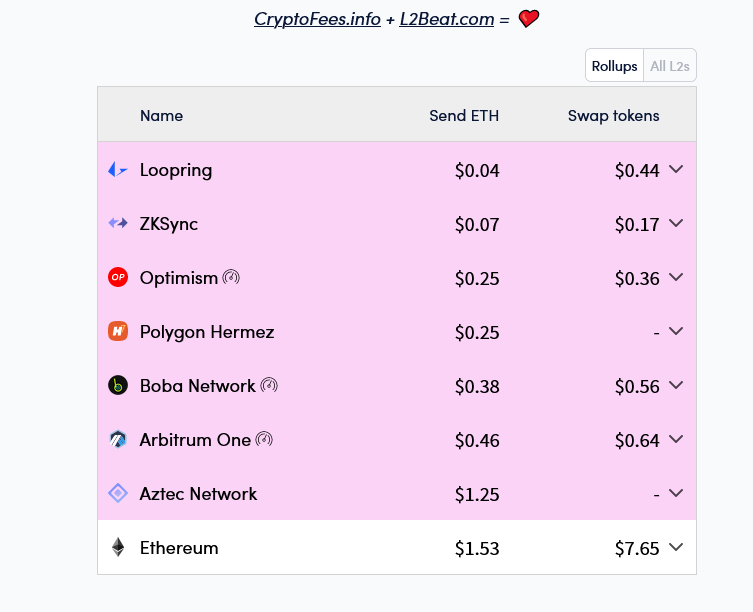Click ZKSync's $0.17 swap fee
This screenshot has width=753, height=612.
[637, 224]
